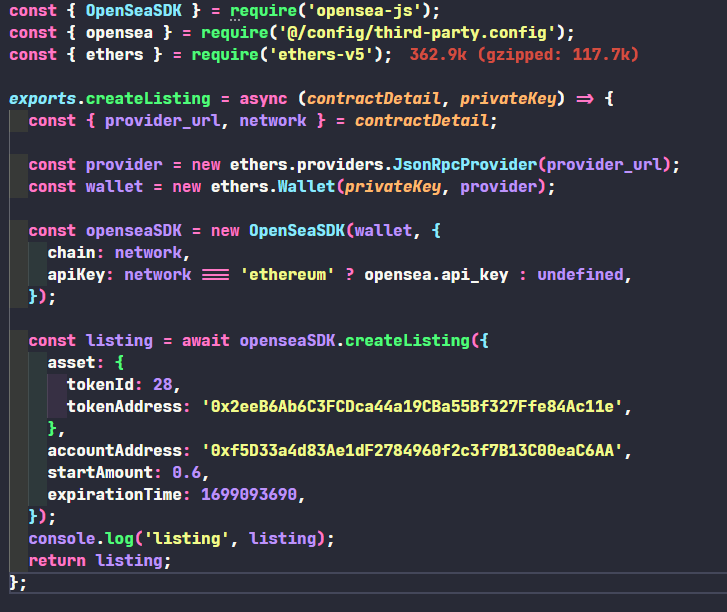Image resolution: width=727 pixels, height=612 pixels.
Task: Click provider_url in the destructuring line
Action: click(162, 121)
